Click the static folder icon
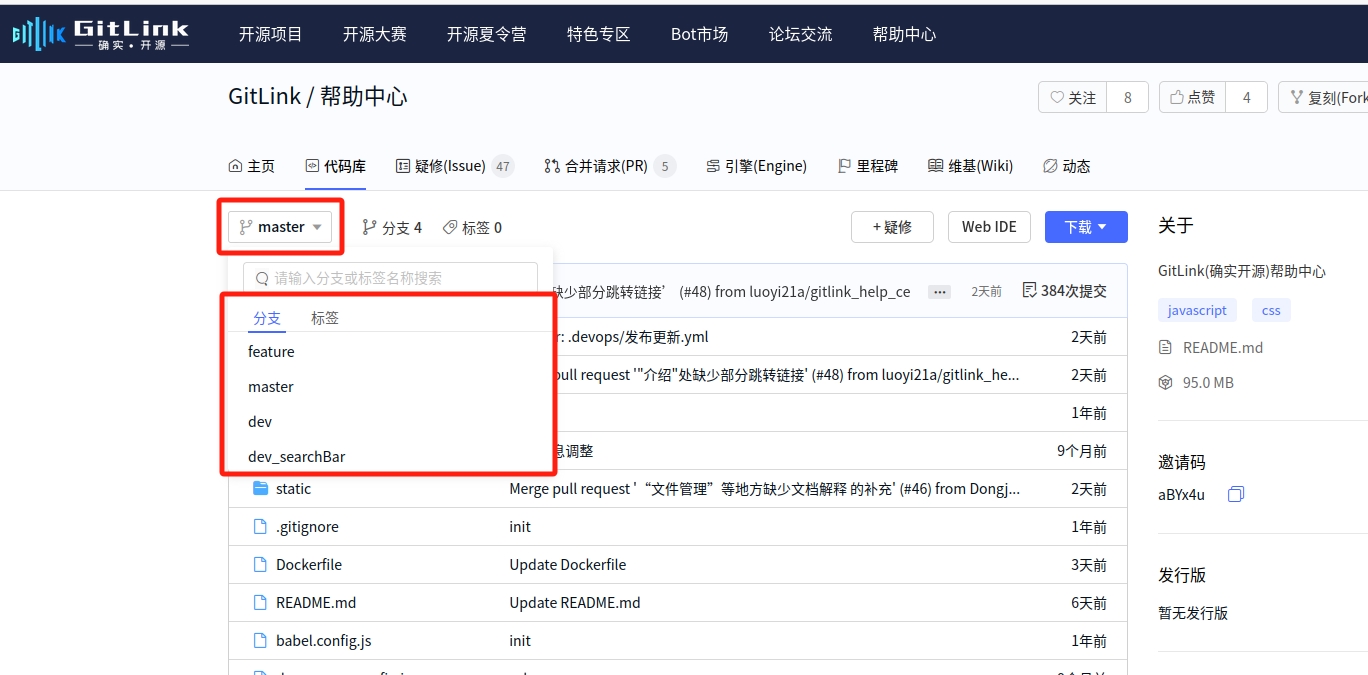Screen dimensions: 1368x675 pos(261,488)
